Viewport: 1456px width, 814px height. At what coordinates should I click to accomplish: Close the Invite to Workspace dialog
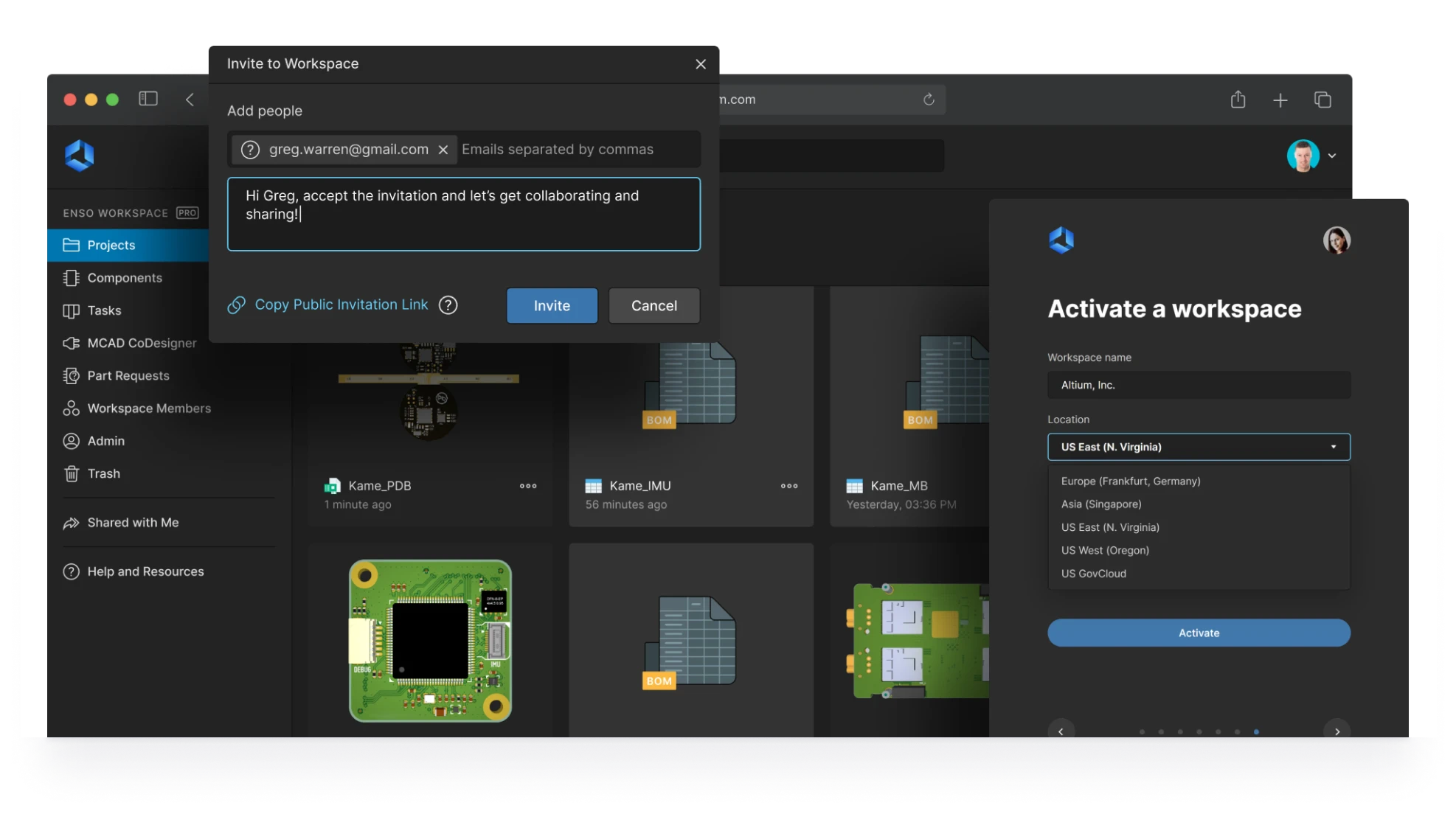click(x=701, y=64)
